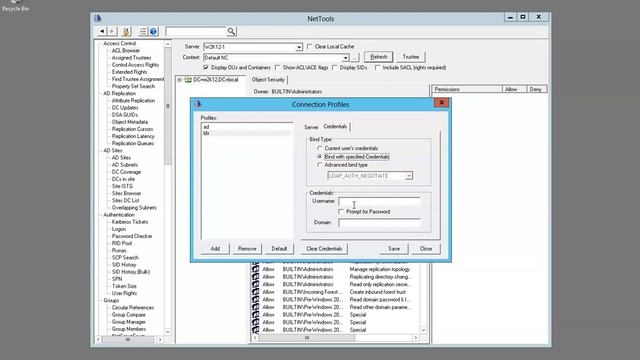640x360 pixels.
Task: Select Advanced bind type radio button
Action: click(x=320, y=165)
